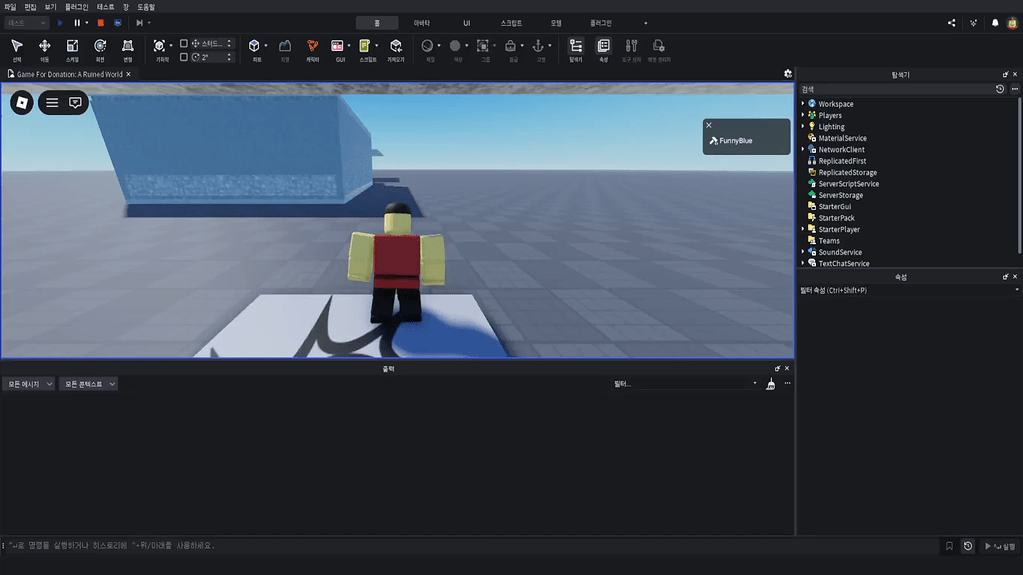The height and width of the screenshot is (575, 1023).
Task: Open the hamburger menu in game viewport
Action: (52, 102)
